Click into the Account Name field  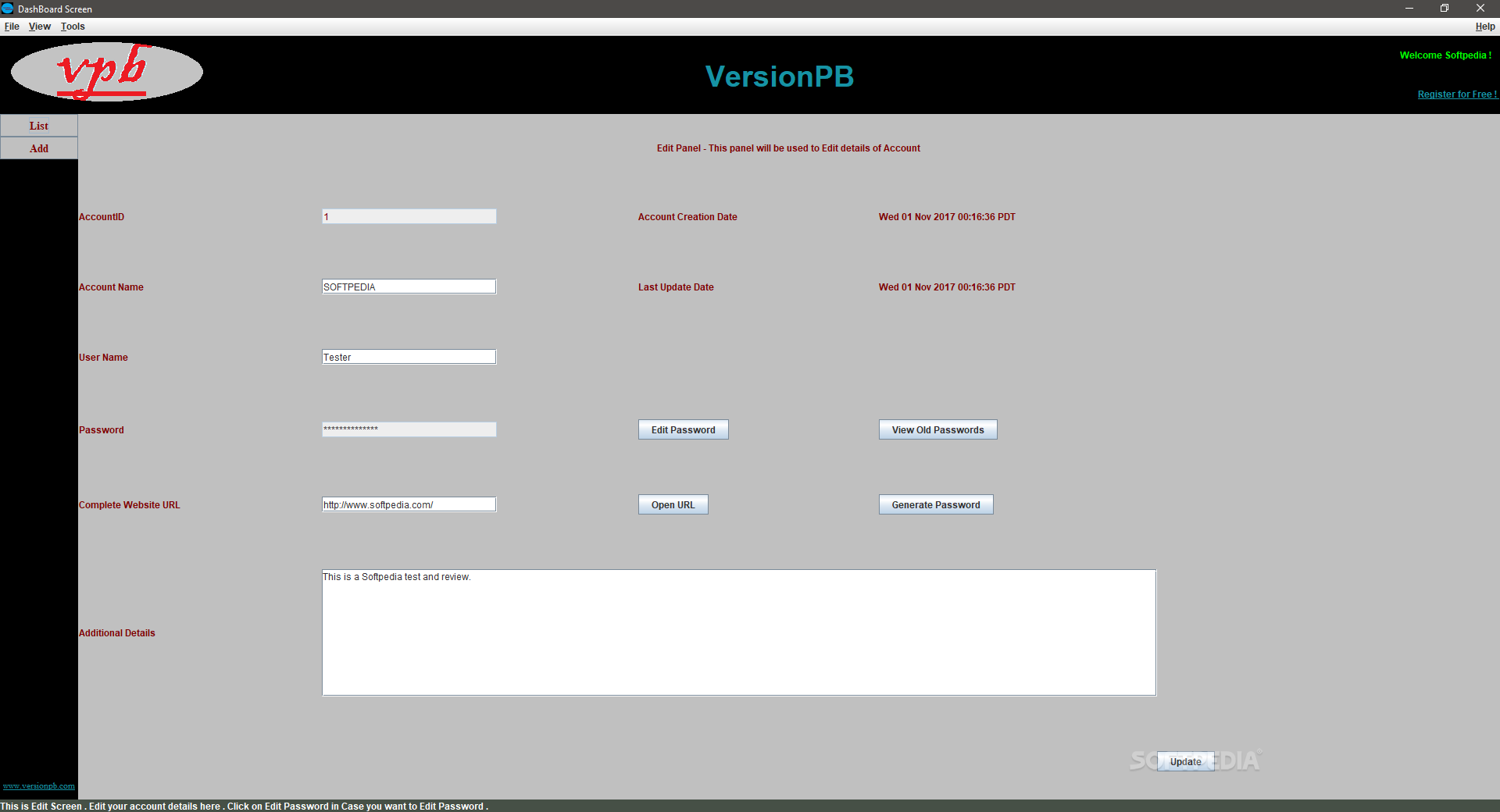409,287
